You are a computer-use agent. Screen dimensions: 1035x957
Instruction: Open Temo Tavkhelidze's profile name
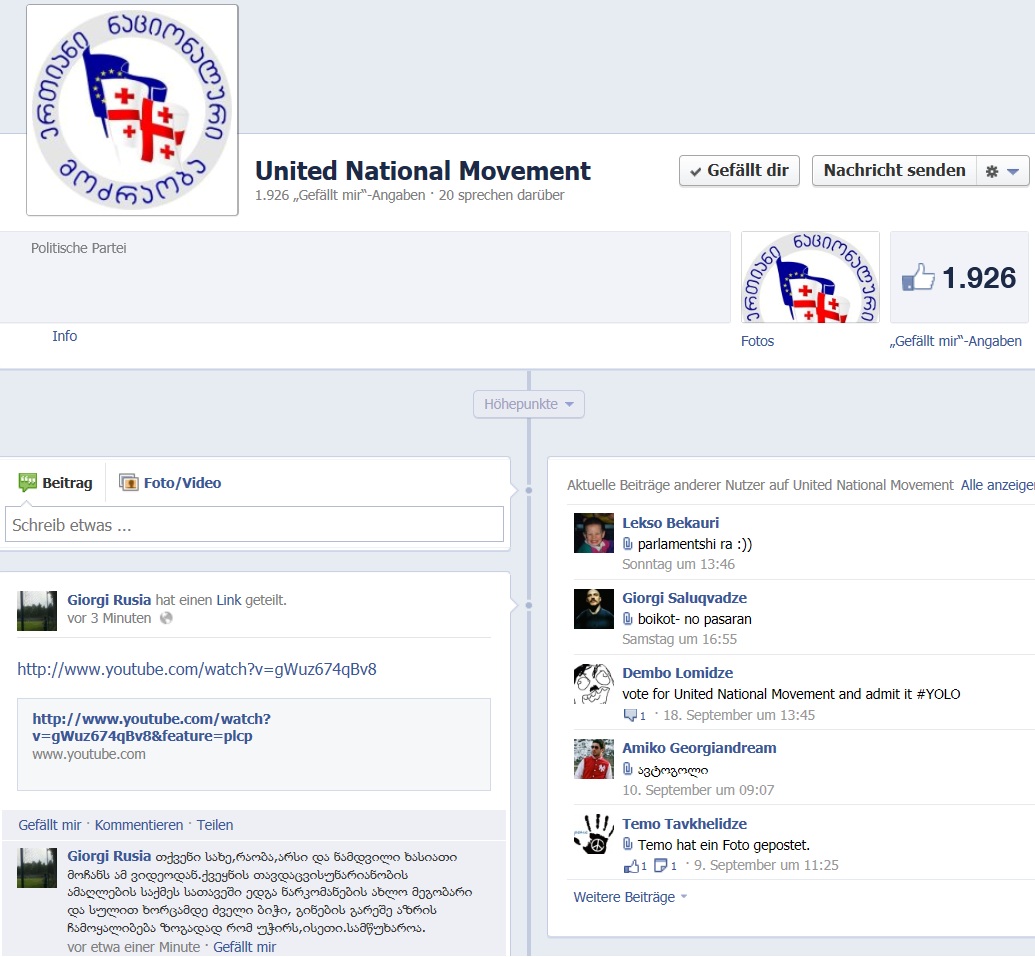click(684, 824)
